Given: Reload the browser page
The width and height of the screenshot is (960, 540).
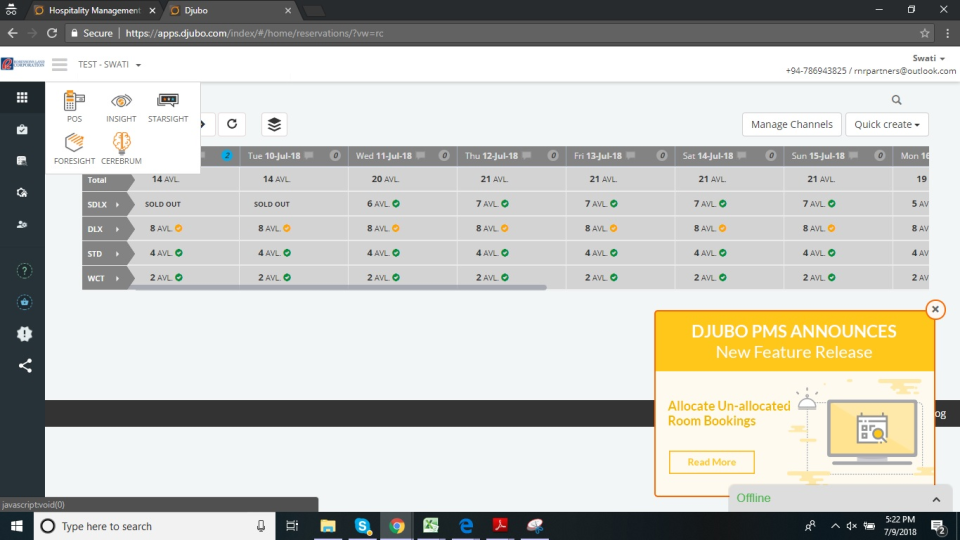Looking at the screenshot, I should point(52,33).
